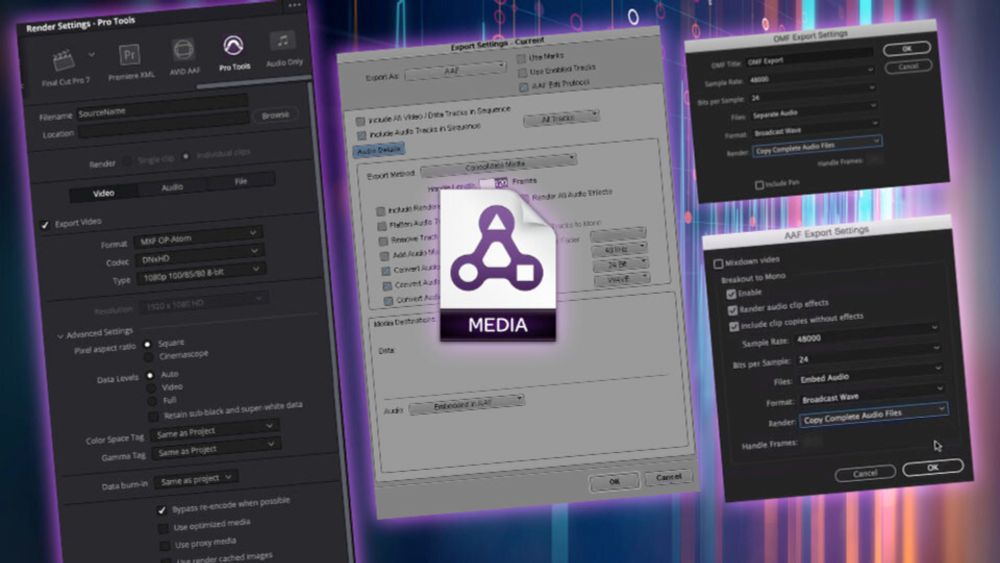Toggle Include Audio Tracks in Sequence

(x=362, y=135)
